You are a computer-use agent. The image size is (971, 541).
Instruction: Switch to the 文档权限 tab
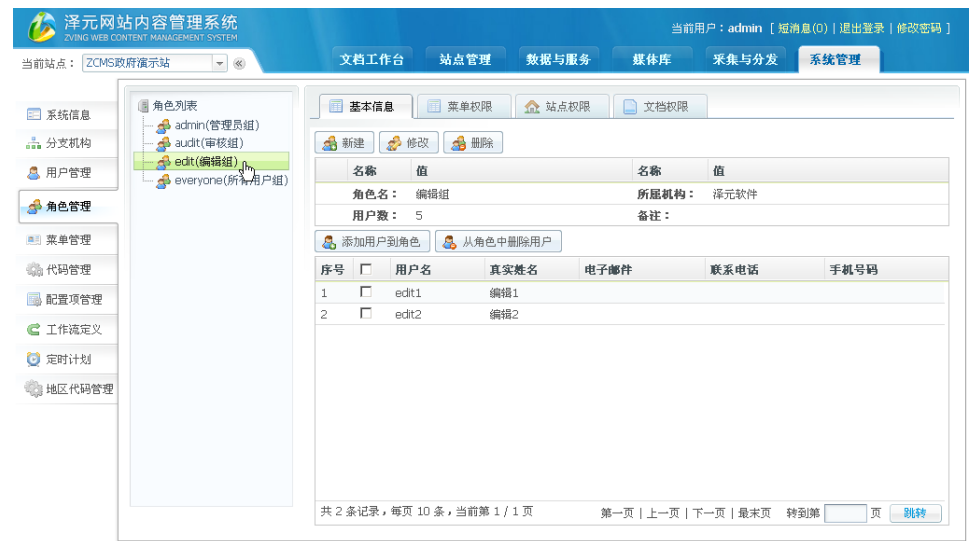pos(660,106)
